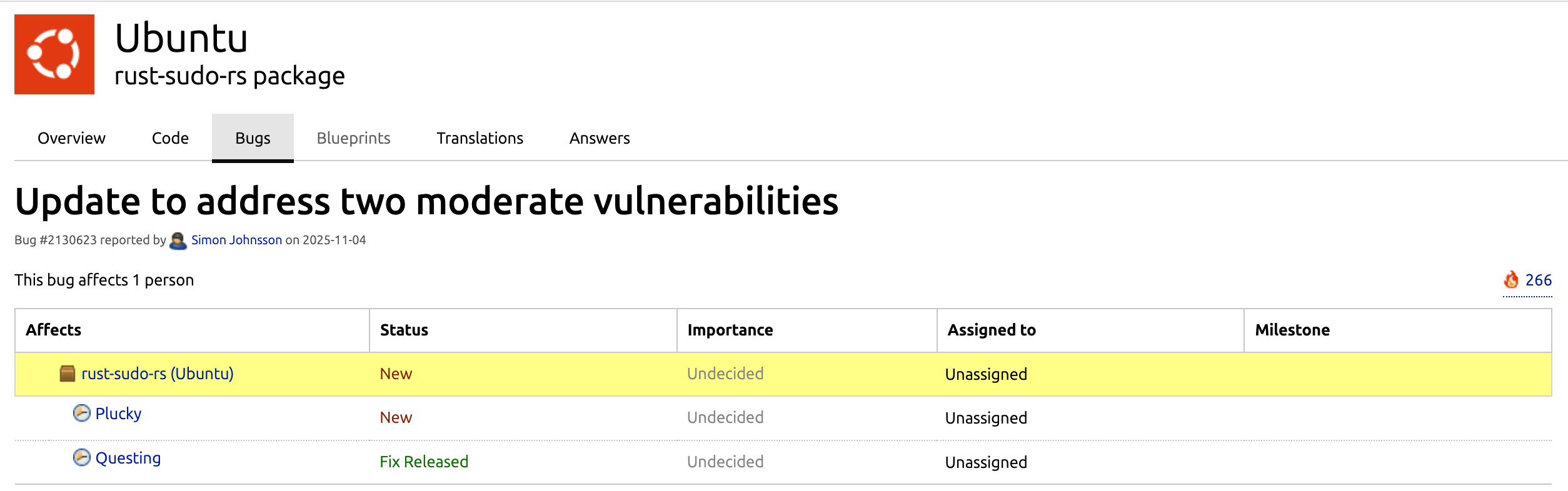The height and width of the screenshot is (491, 1568).
Task: Follow the Plucky series link
Action: coord(118,414)
